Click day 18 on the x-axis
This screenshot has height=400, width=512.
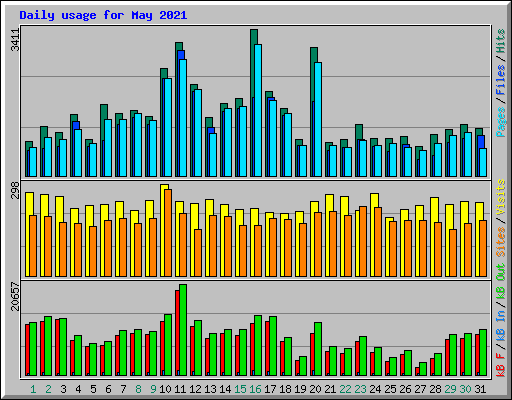point(285,389)
